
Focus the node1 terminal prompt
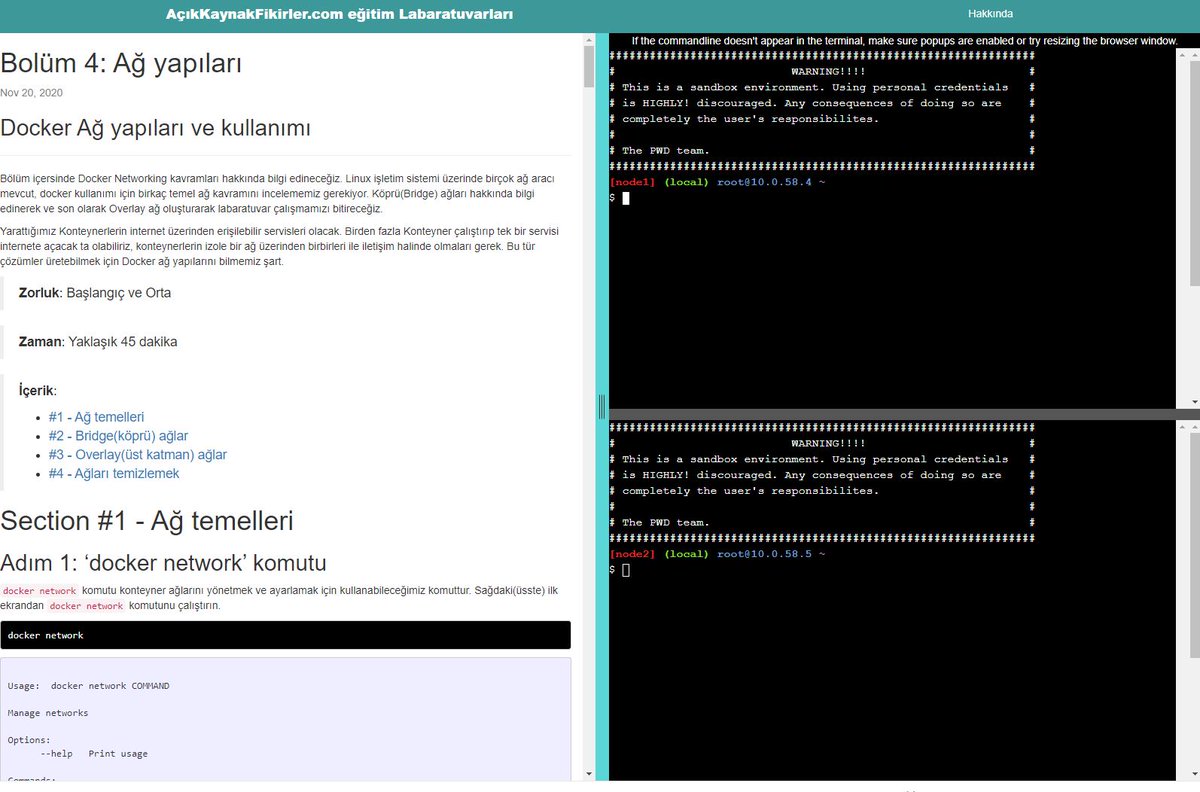pyautogui.click(x=626, y=198)
